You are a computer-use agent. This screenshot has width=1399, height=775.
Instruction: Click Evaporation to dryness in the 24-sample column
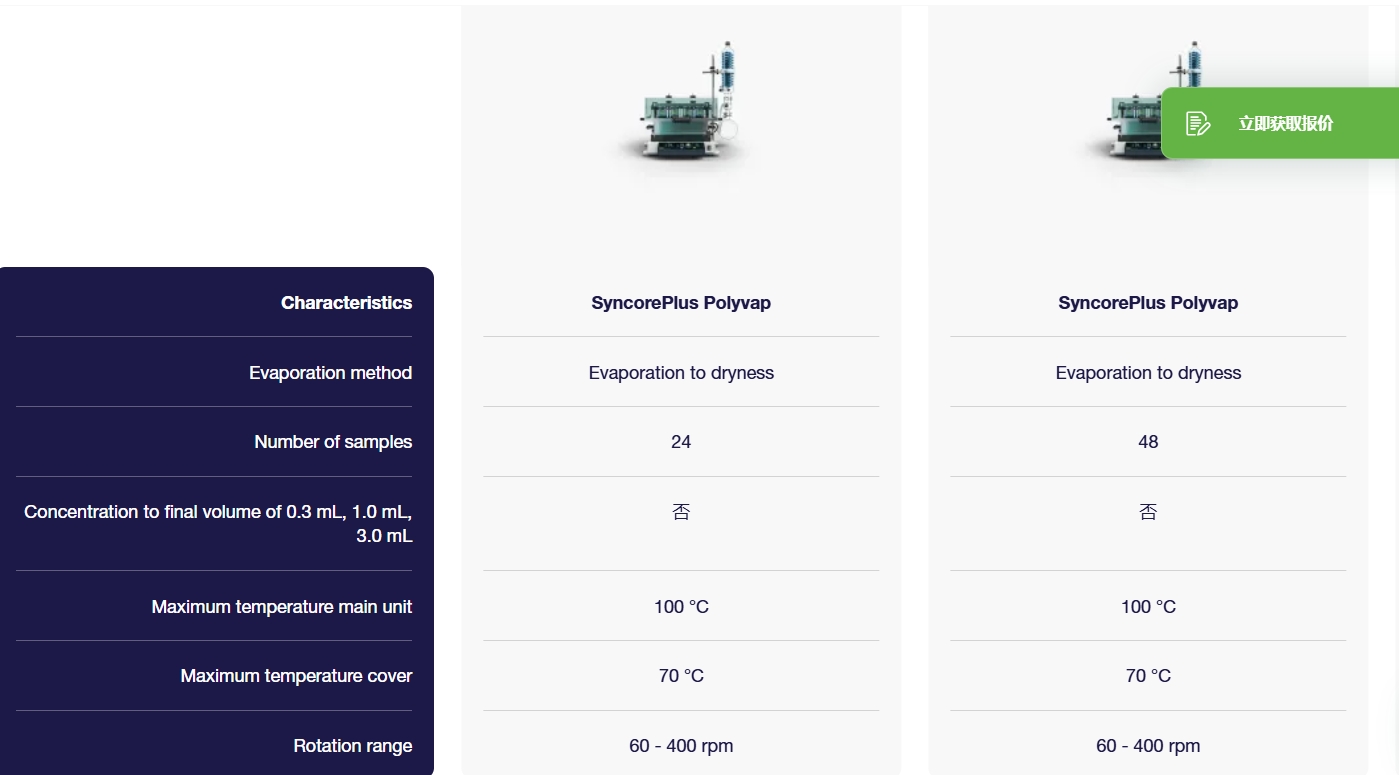pyautogui.click(x=681, y=373)
